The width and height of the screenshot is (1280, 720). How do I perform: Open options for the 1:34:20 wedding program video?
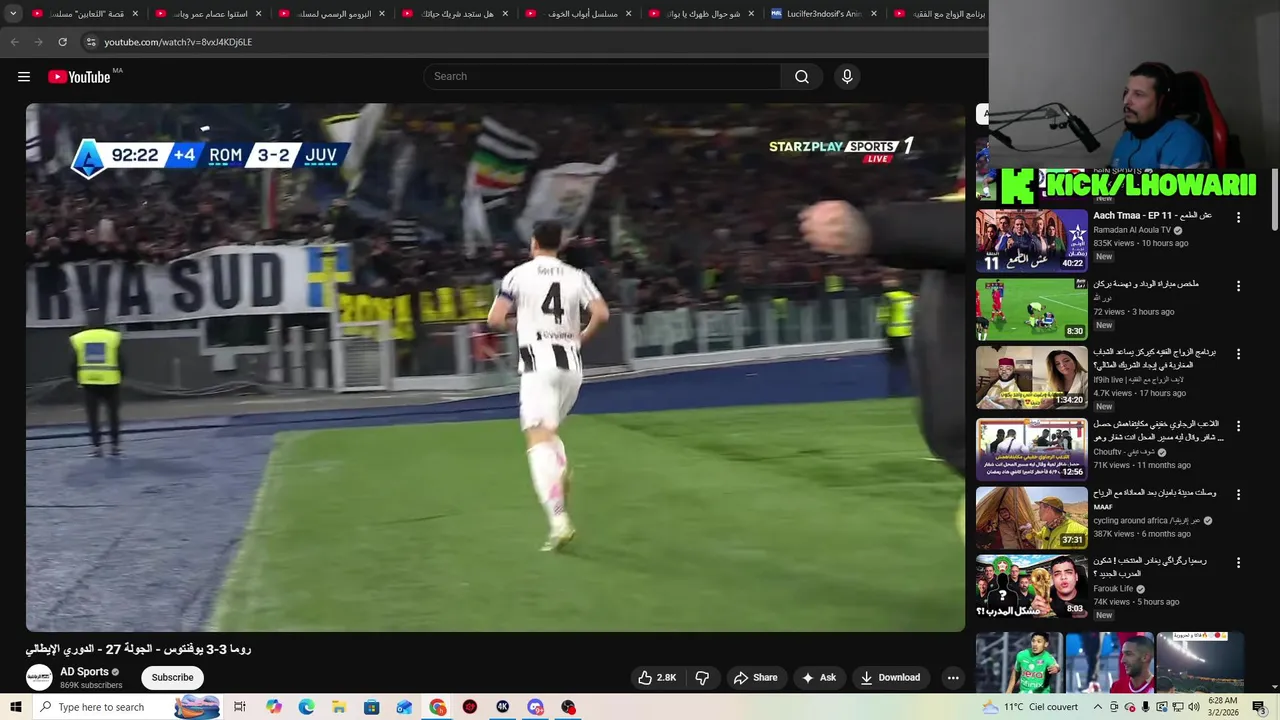[x=1238, y=354]
